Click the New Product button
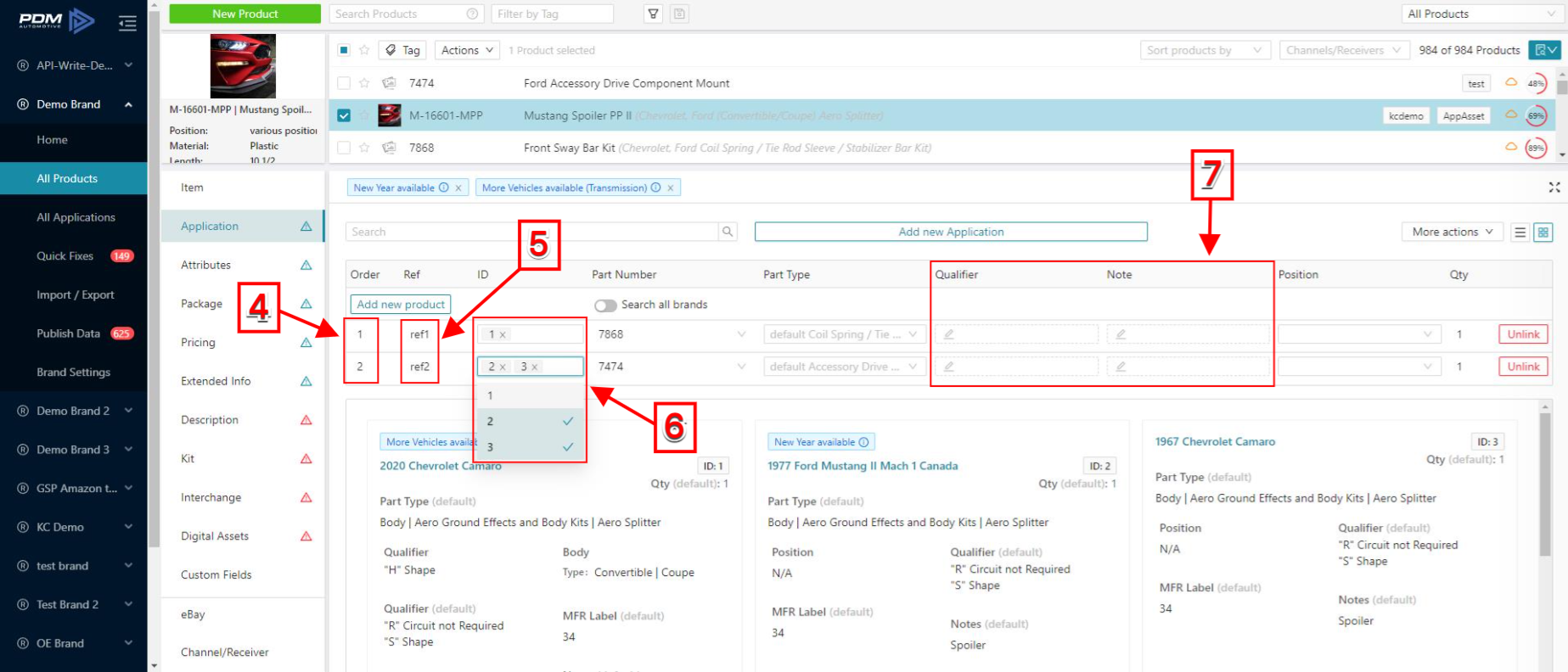 [244, 14]
